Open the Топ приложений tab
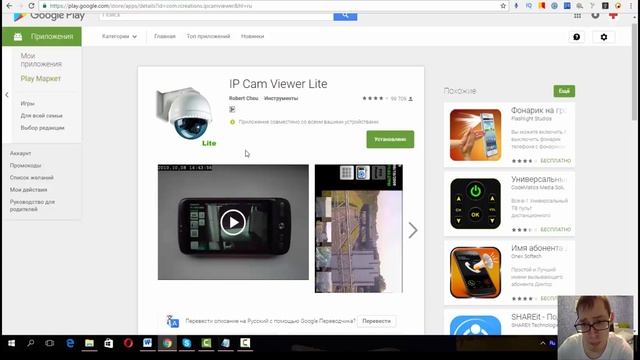The image size is (640, 360). 208,36
